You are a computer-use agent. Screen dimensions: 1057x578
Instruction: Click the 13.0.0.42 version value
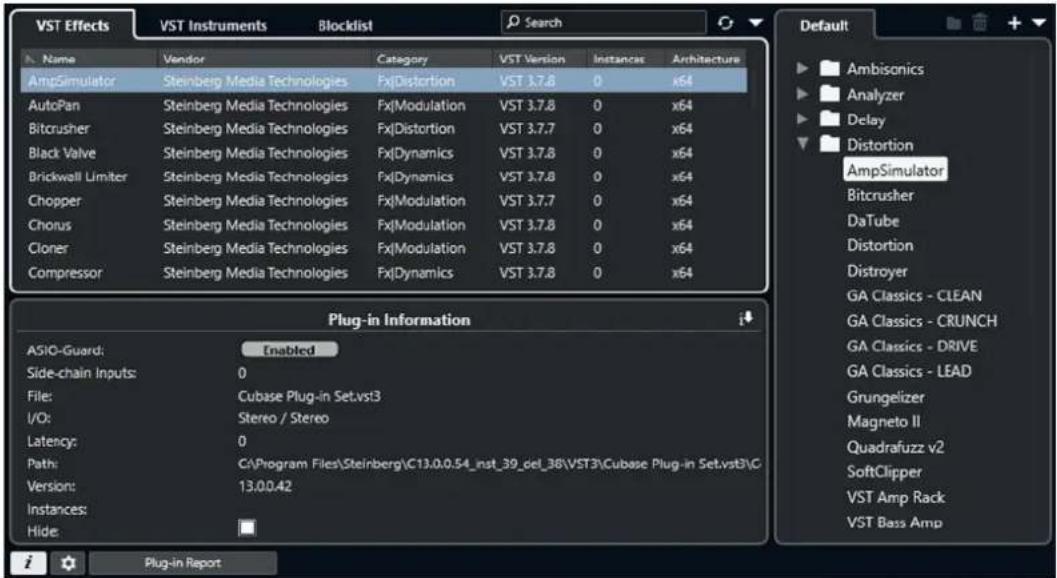tap(265, 486)
